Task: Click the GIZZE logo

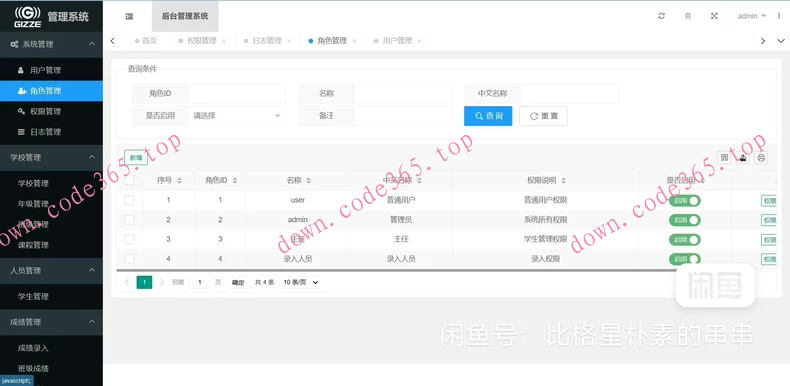Action: pyautogui.click(x=28, y=17)
